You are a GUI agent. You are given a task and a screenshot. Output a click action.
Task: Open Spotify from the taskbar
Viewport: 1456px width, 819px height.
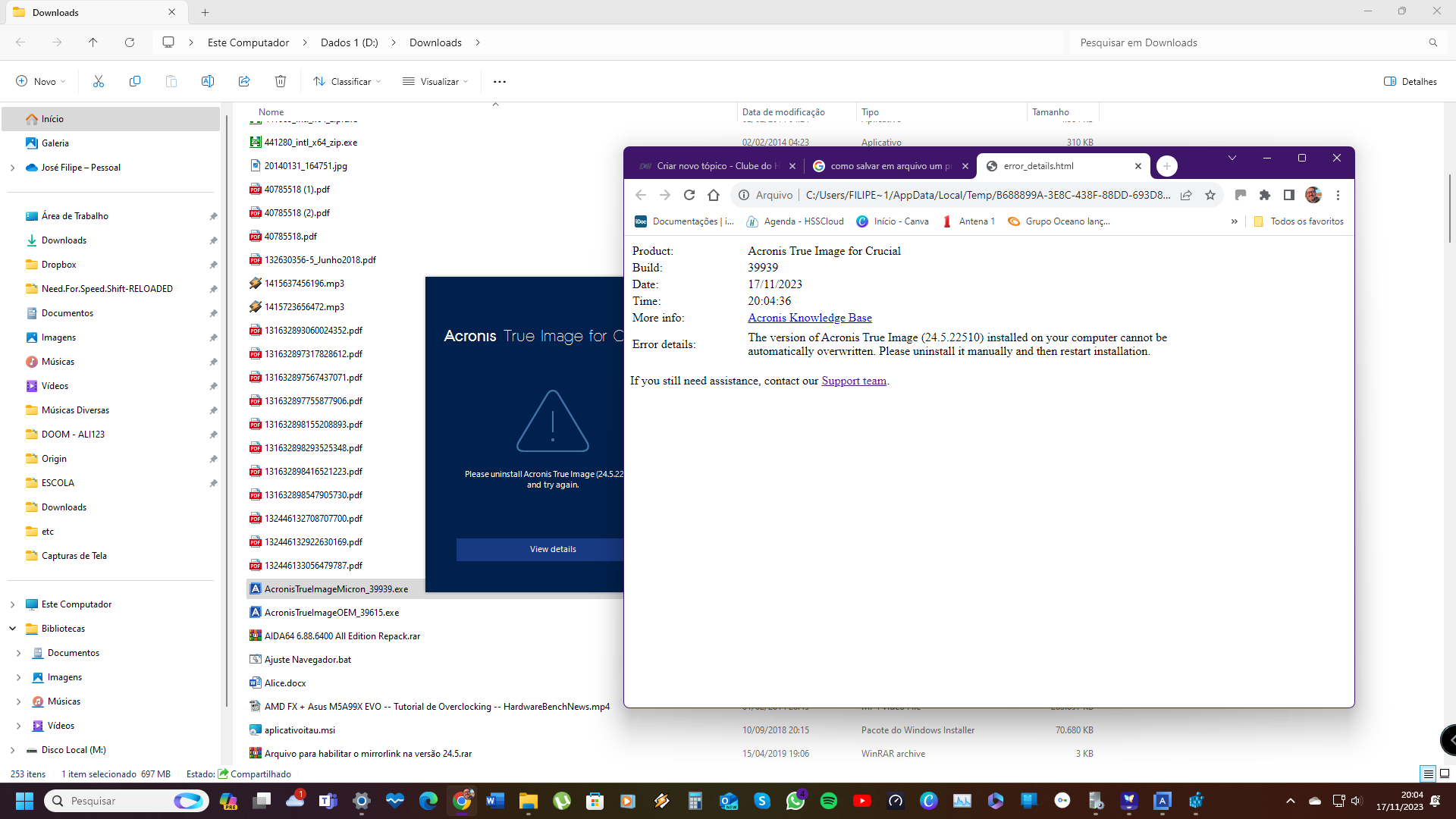(829, 801)
